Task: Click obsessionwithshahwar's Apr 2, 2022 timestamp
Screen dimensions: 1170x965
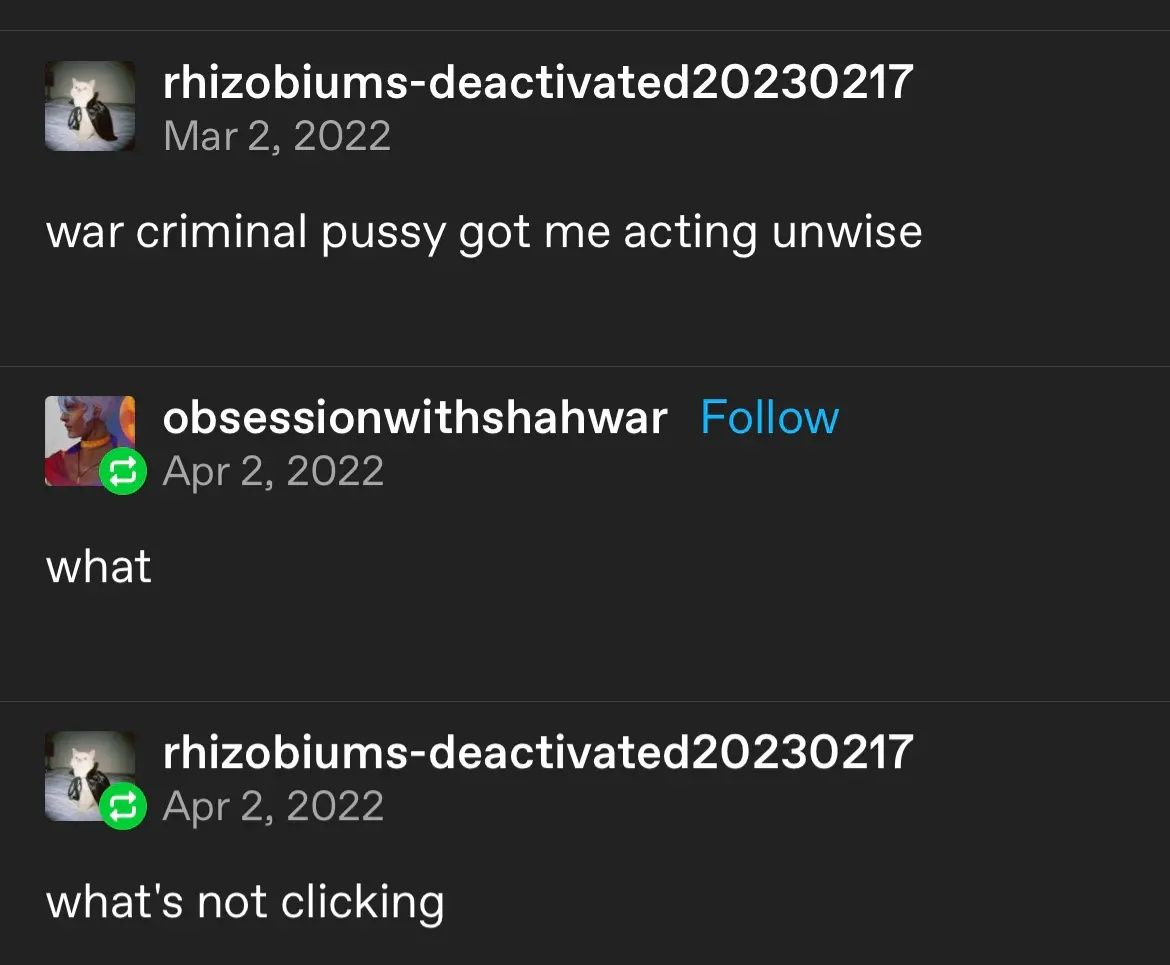Action: (273, 471)
